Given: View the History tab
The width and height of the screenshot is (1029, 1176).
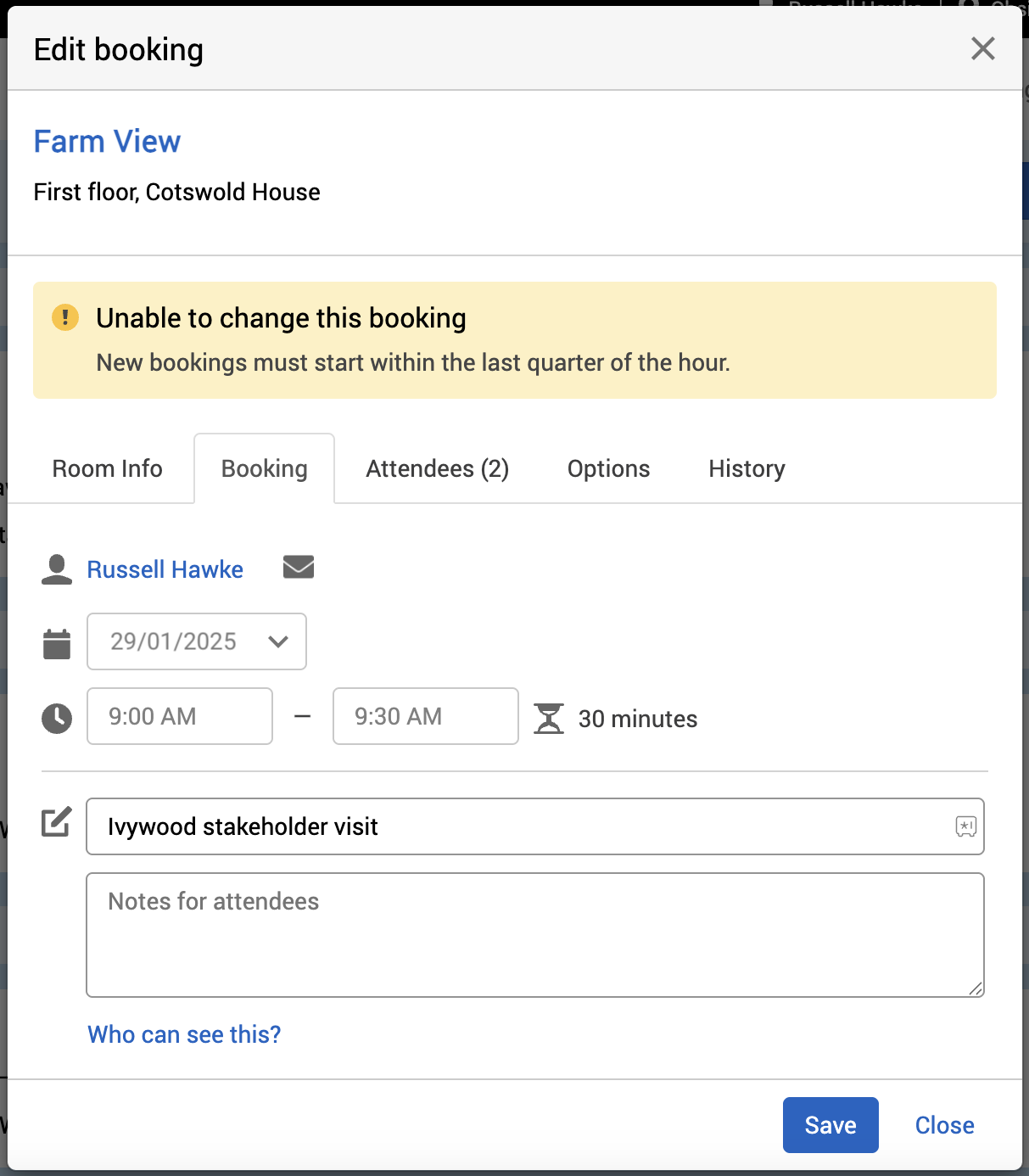Looking at the screenshot, I should [x=747, y=468].
